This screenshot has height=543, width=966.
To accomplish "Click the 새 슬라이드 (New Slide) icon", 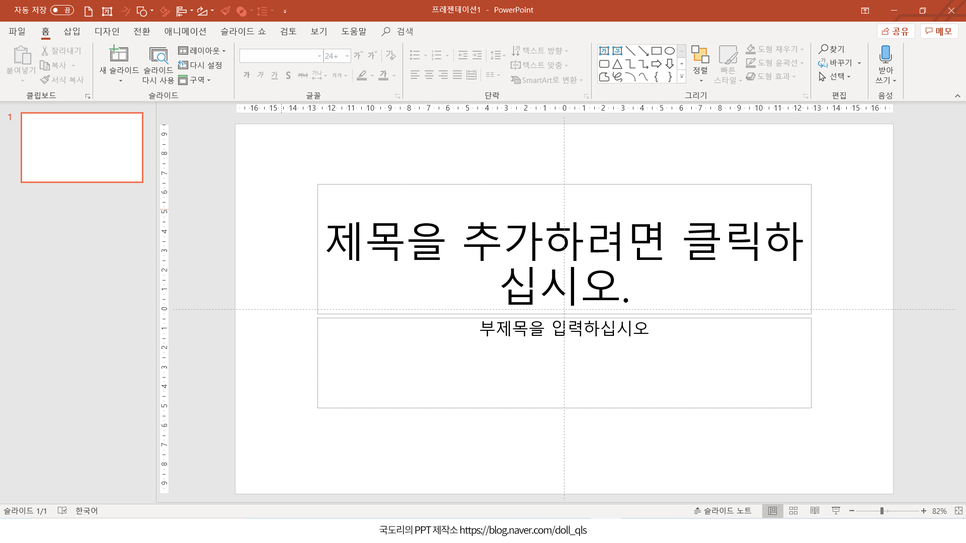I will coord(118,54).
